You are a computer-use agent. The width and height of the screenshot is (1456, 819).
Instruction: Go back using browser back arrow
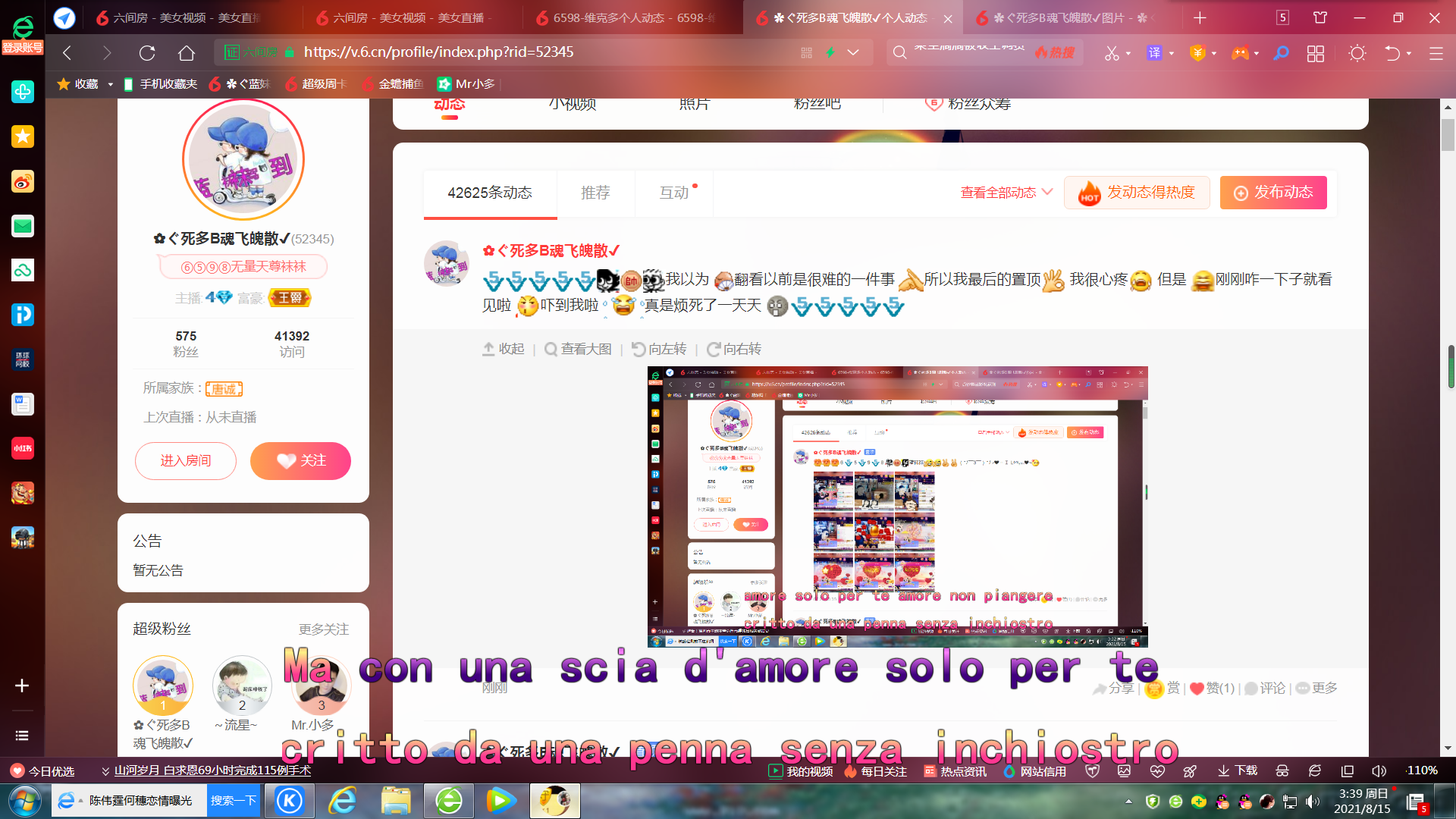tap(67, 52)
